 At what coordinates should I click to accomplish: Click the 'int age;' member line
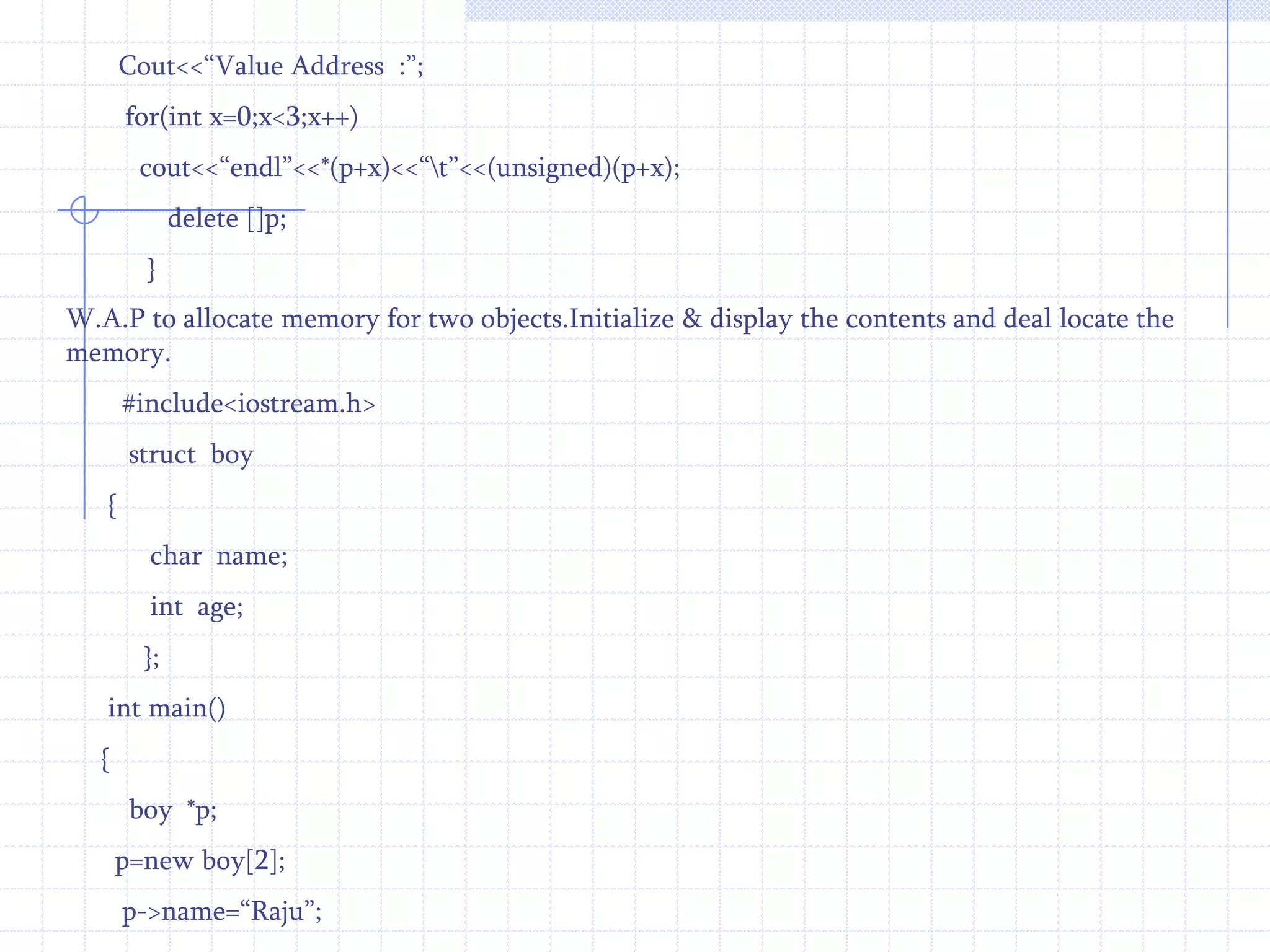pos(197,607)
